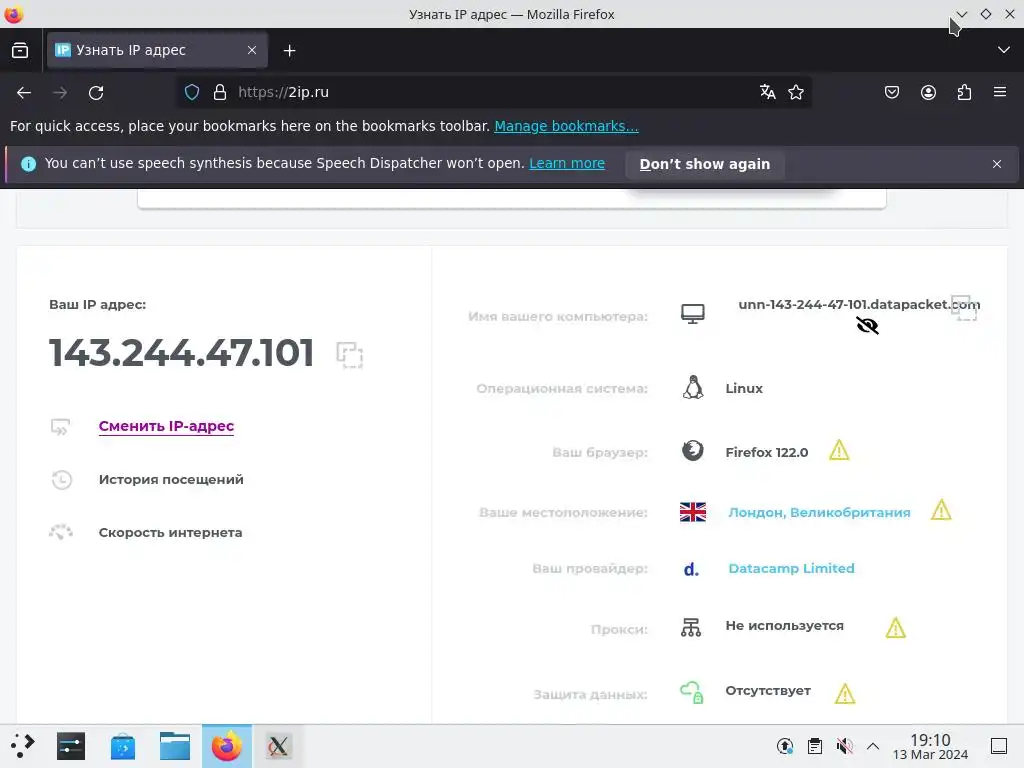Open the Pocket save icon

[891, 92]
